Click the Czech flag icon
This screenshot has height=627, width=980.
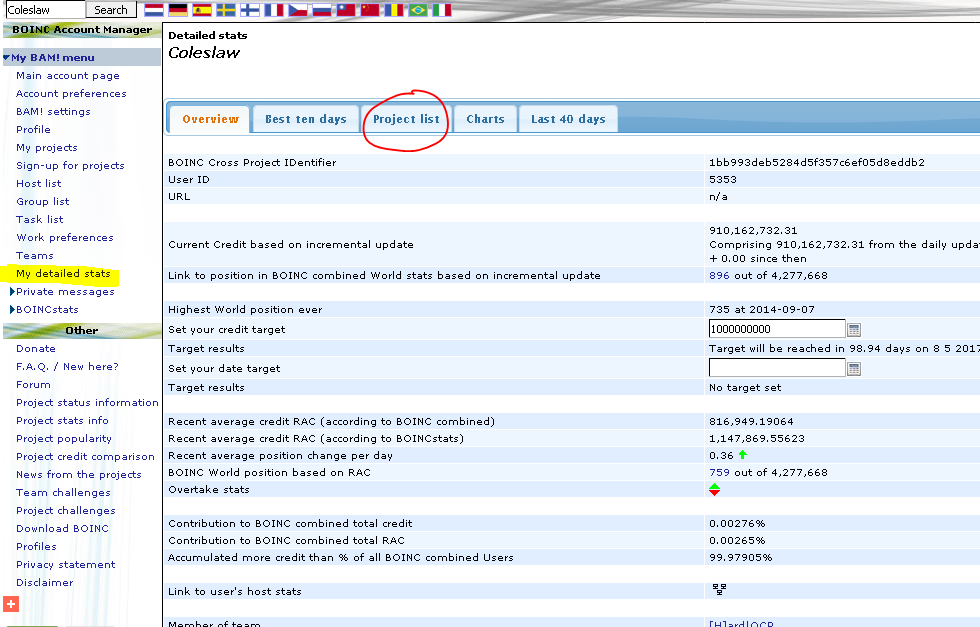tap(298, 10)
